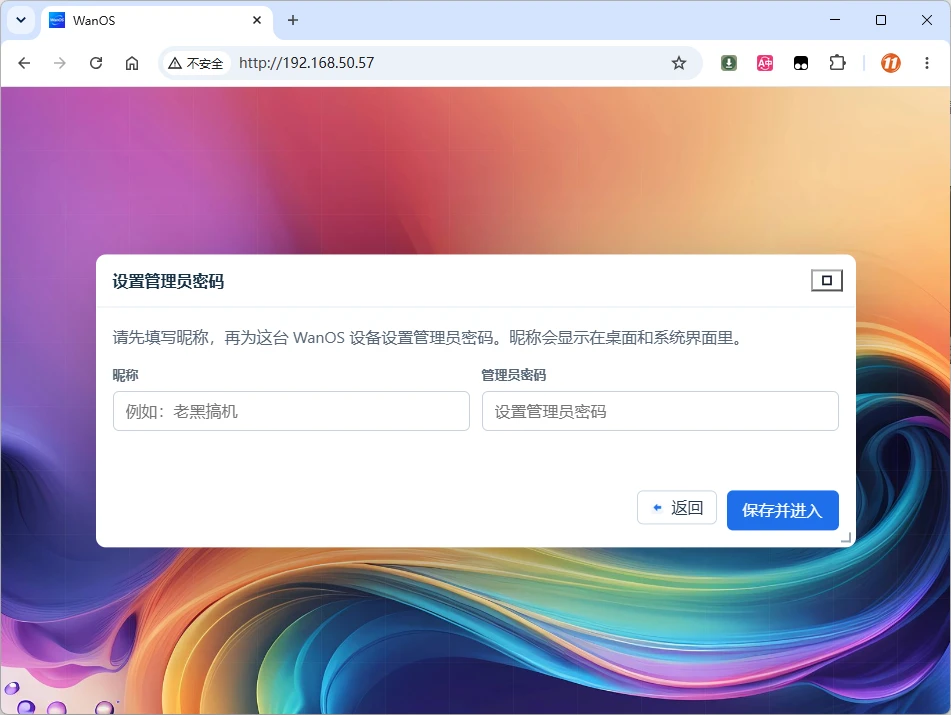This screenshot has height=715, width=951.
Task: Open the browser home page
Action: 132,63
